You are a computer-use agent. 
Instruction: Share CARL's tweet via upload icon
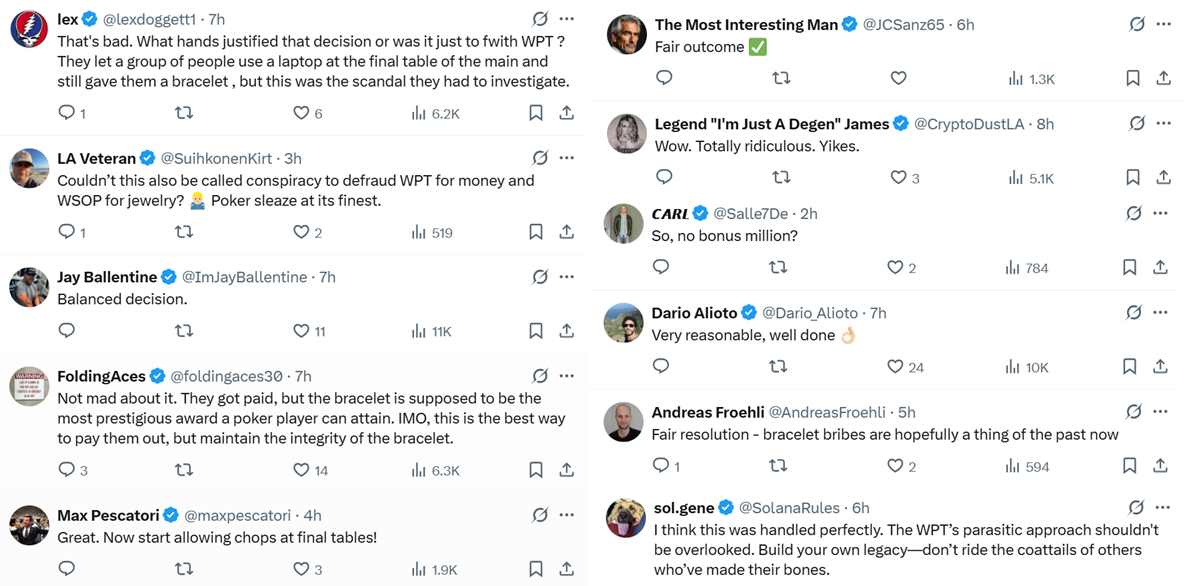[1160, 267]
